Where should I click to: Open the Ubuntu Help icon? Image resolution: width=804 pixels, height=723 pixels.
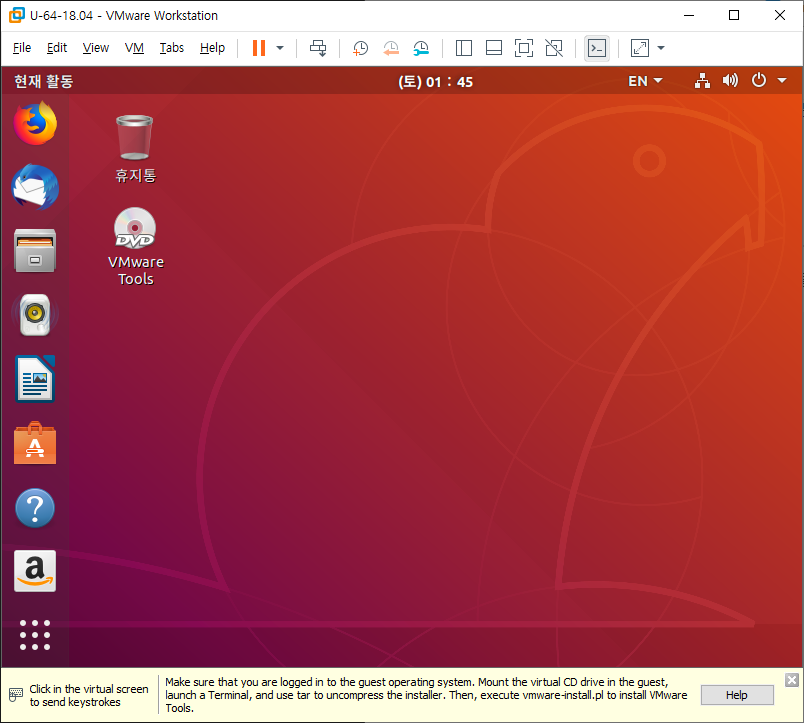pos(35,508)
